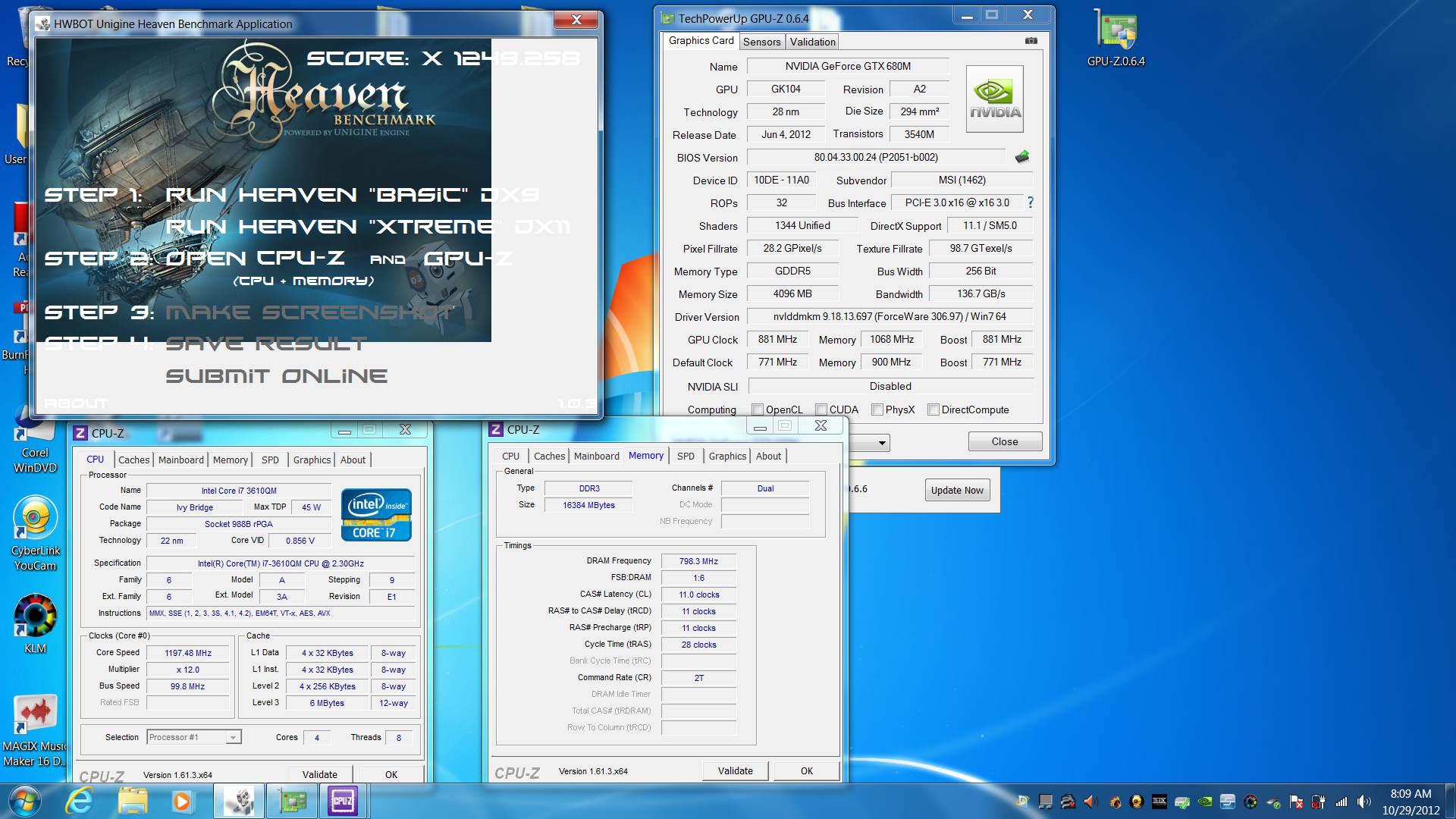Image resolution: width=1456 pixels, height=819 pixels.
Task: Open the CyberLink YouCam desktop shortcut
Action: coord(35,533)
